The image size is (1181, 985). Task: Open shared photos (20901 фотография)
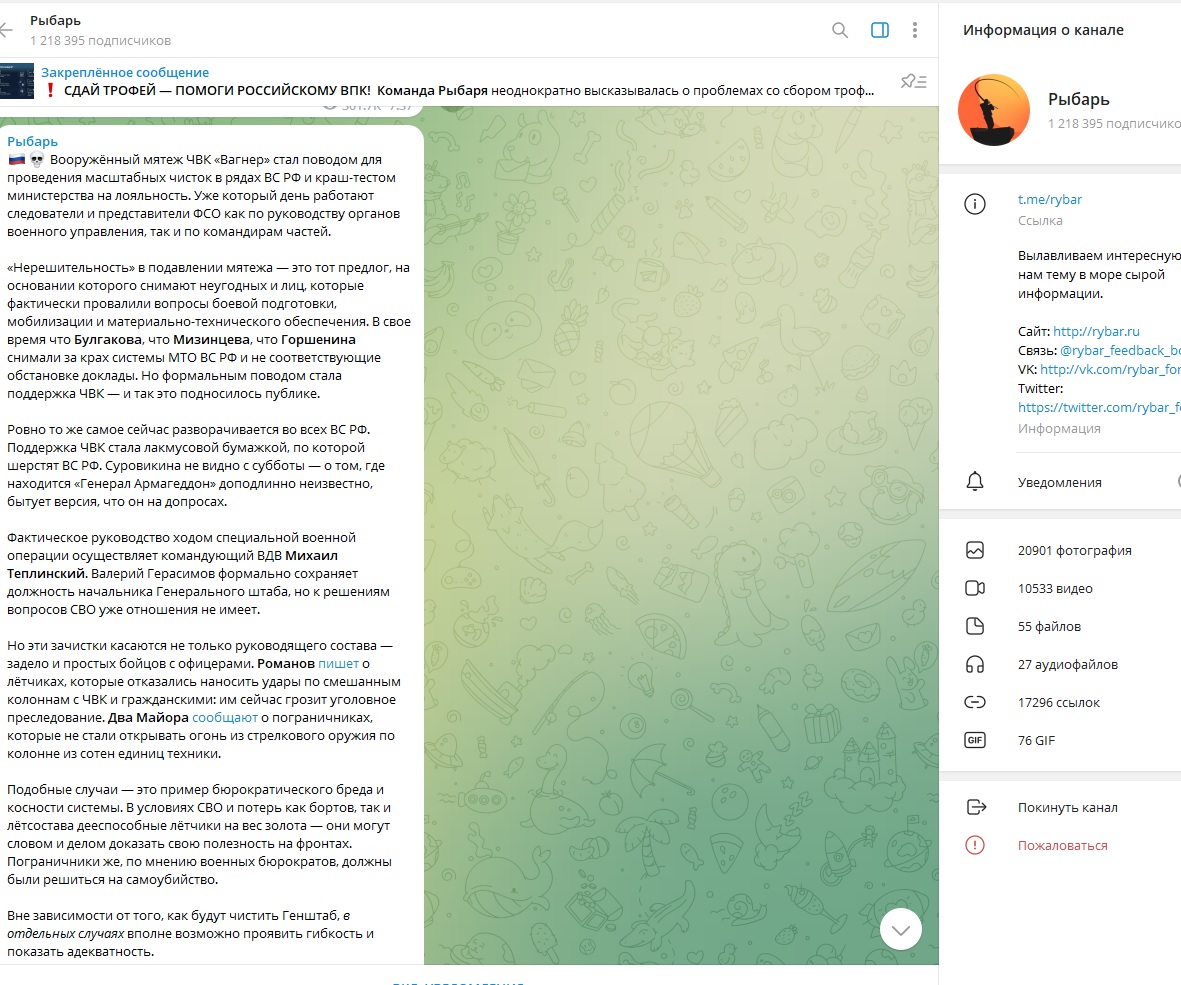(x=1074, y=550)
